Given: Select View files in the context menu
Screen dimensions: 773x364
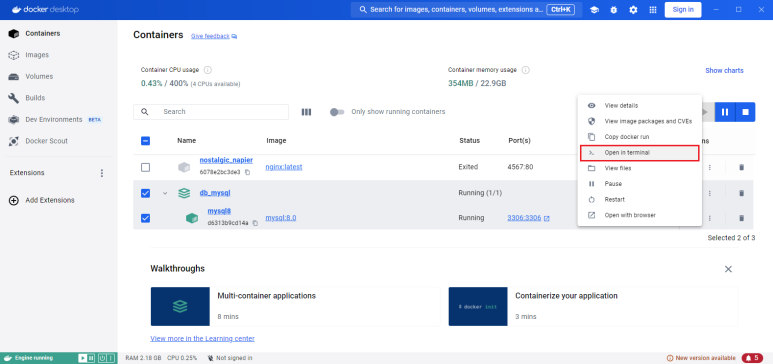Looking at the screenshot, I should point(640,168).
